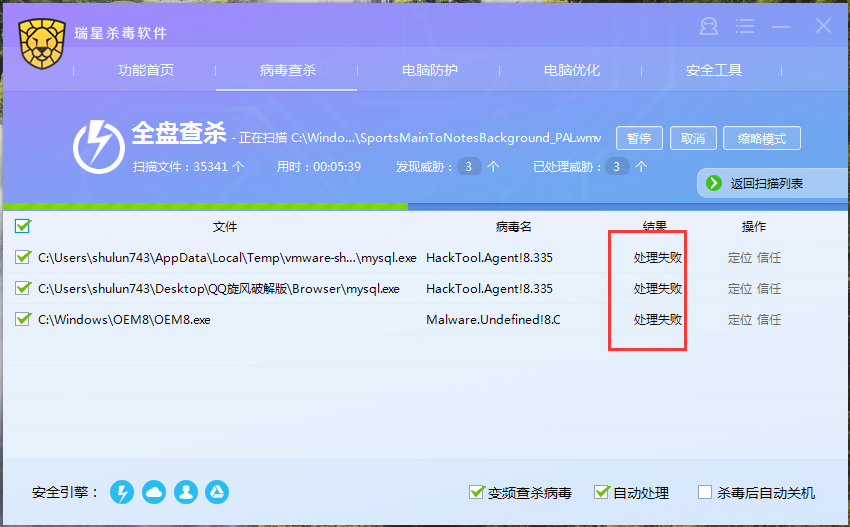Viewport: 850px width, 527px height.
Task: Disable 变频查杀病毒 checkbox
Action: click(476, 492)
